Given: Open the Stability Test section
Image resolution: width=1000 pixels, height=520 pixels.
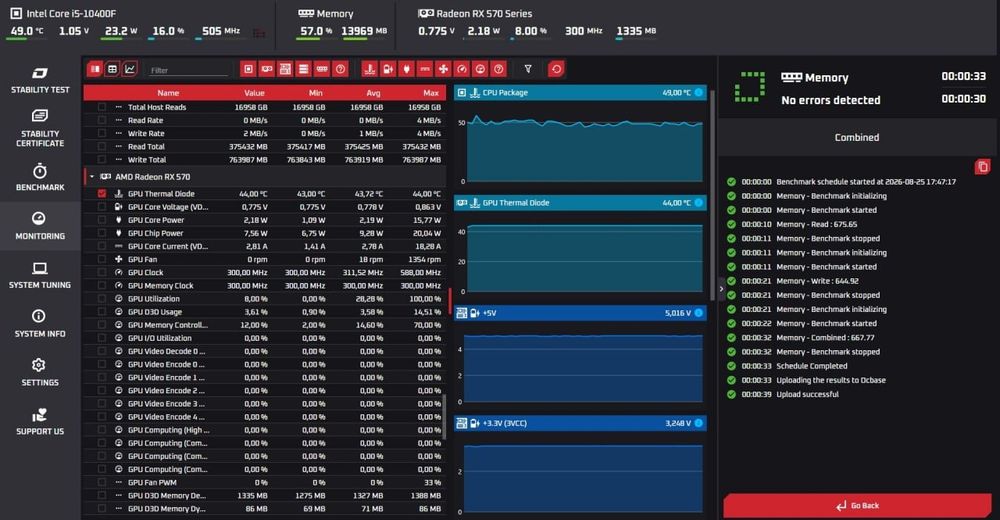Looking at the screenshot, I should (x=40, y=80).
